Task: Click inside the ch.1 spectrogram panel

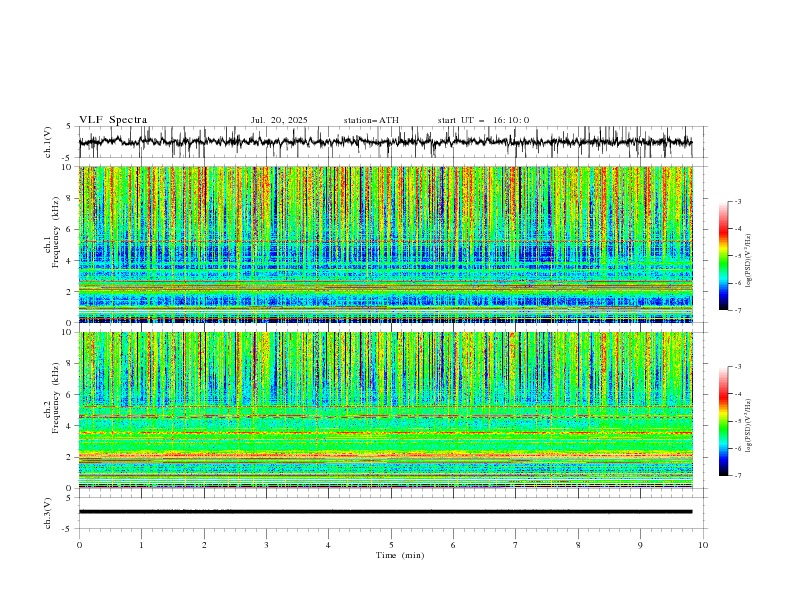Action: pos(386,244)
